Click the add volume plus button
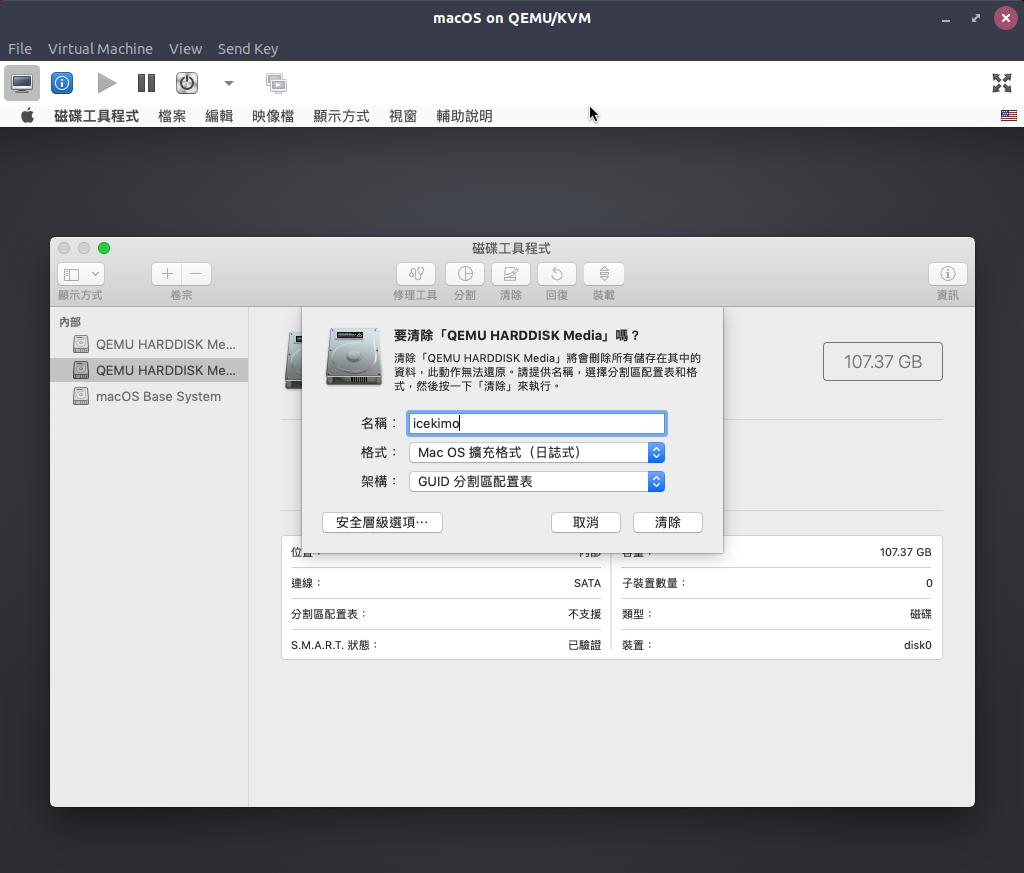This screenshot has height=873, width=1024. point(167,274)
